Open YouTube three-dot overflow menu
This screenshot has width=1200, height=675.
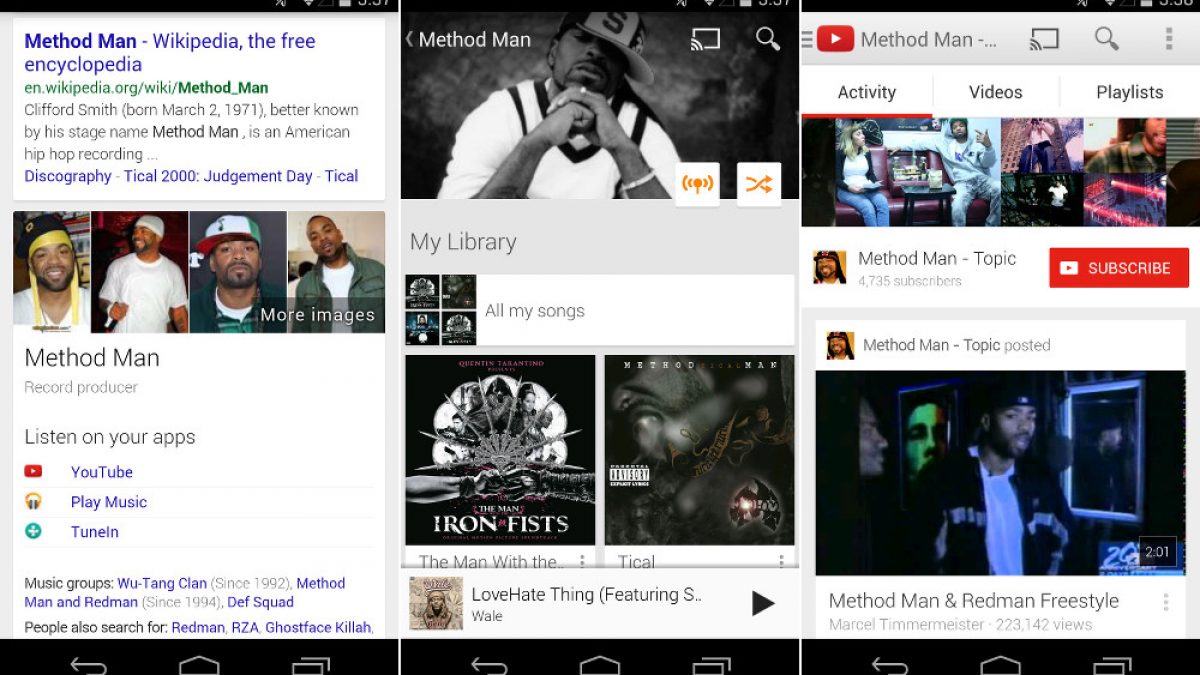[1168, 39]
